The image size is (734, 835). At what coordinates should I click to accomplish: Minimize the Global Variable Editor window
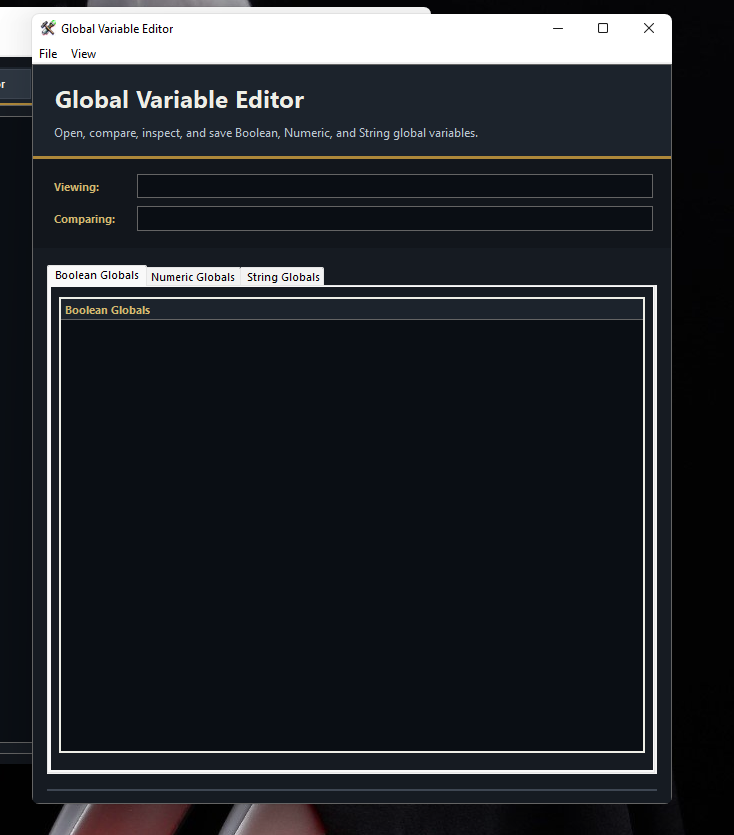(x=557, y=28)
